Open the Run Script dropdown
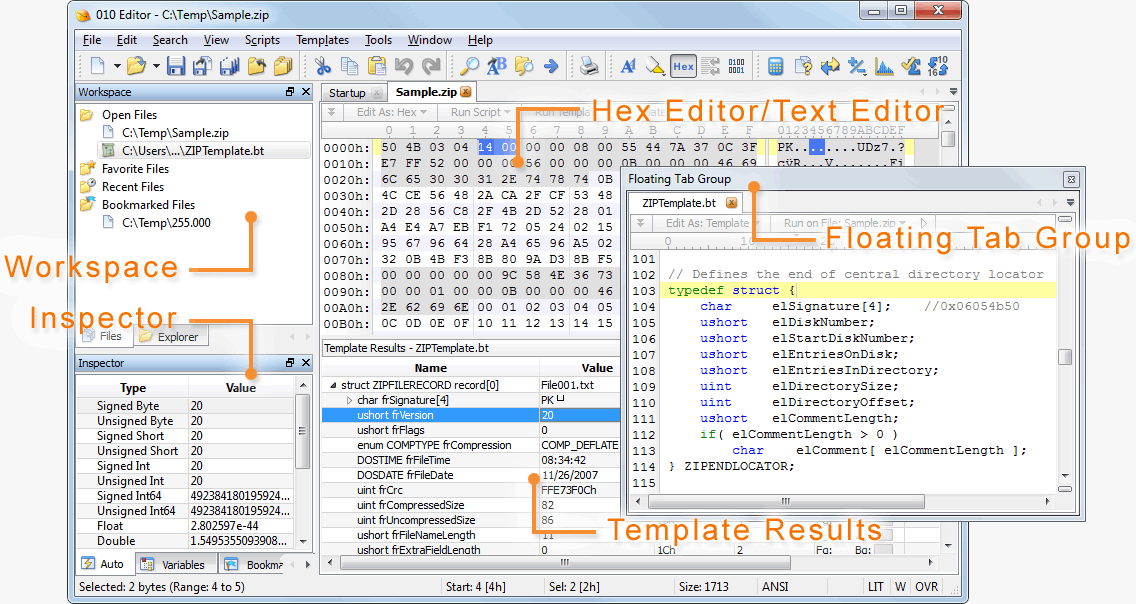This screenshot has width=1136, height=604. coord(480,112)
